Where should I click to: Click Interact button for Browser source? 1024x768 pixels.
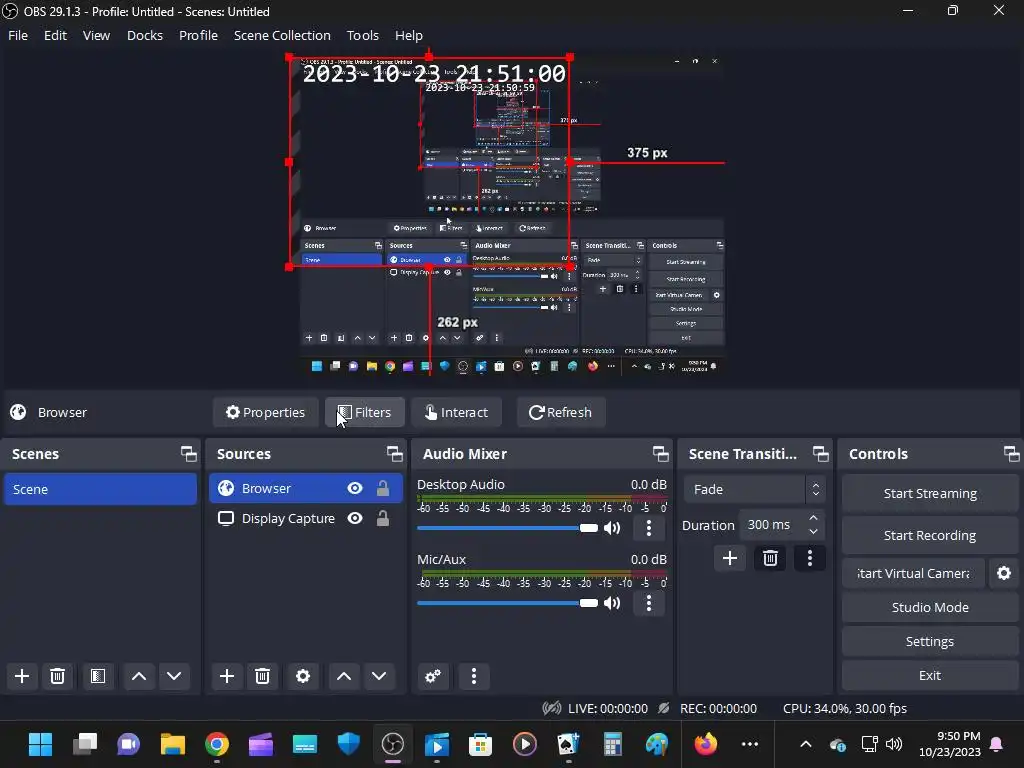click(x=456, y=412)
